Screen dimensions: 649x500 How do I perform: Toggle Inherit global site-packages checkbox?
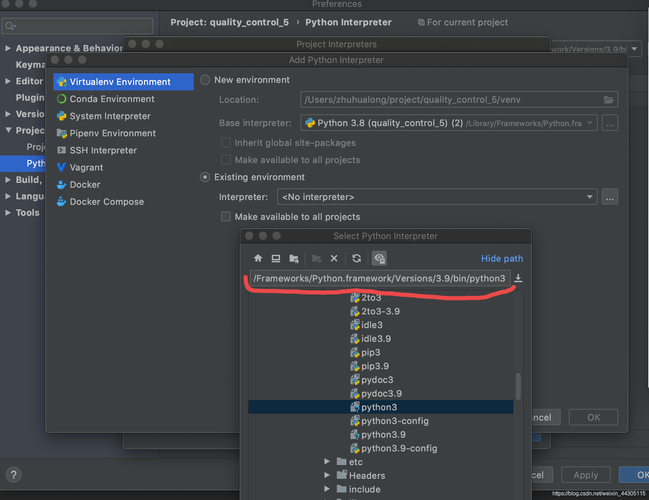pyautogui.click(x=226, y=143)
